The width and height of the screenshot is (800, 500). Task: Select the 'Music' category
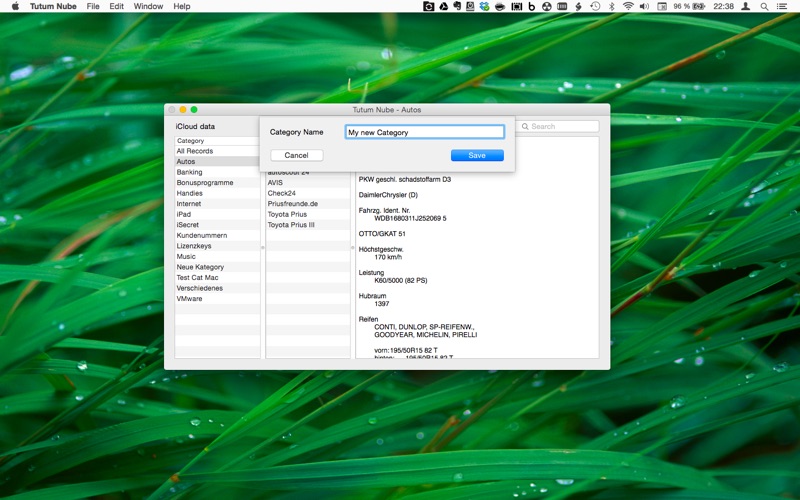[x=217, y=256]
